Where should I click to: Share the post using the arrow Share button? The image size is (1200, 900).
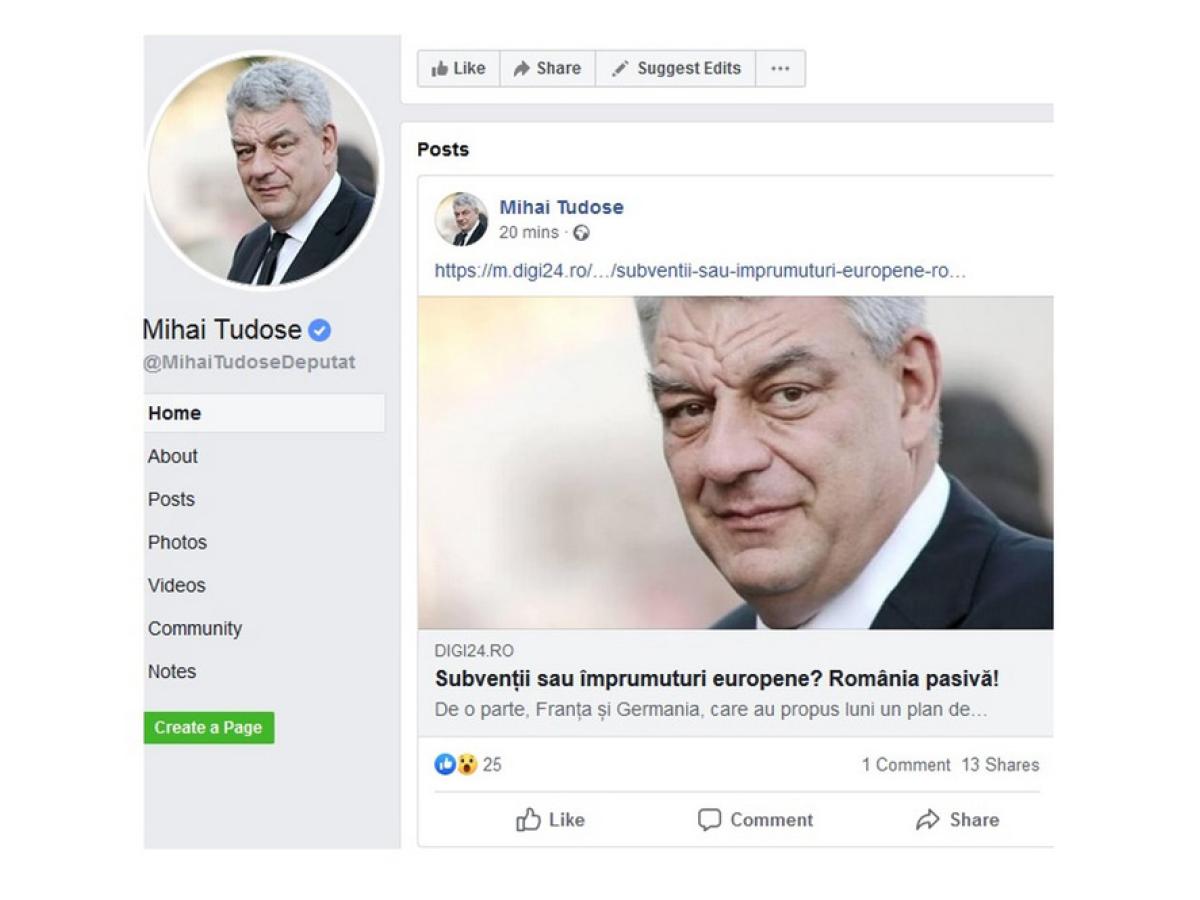[957, 820]
